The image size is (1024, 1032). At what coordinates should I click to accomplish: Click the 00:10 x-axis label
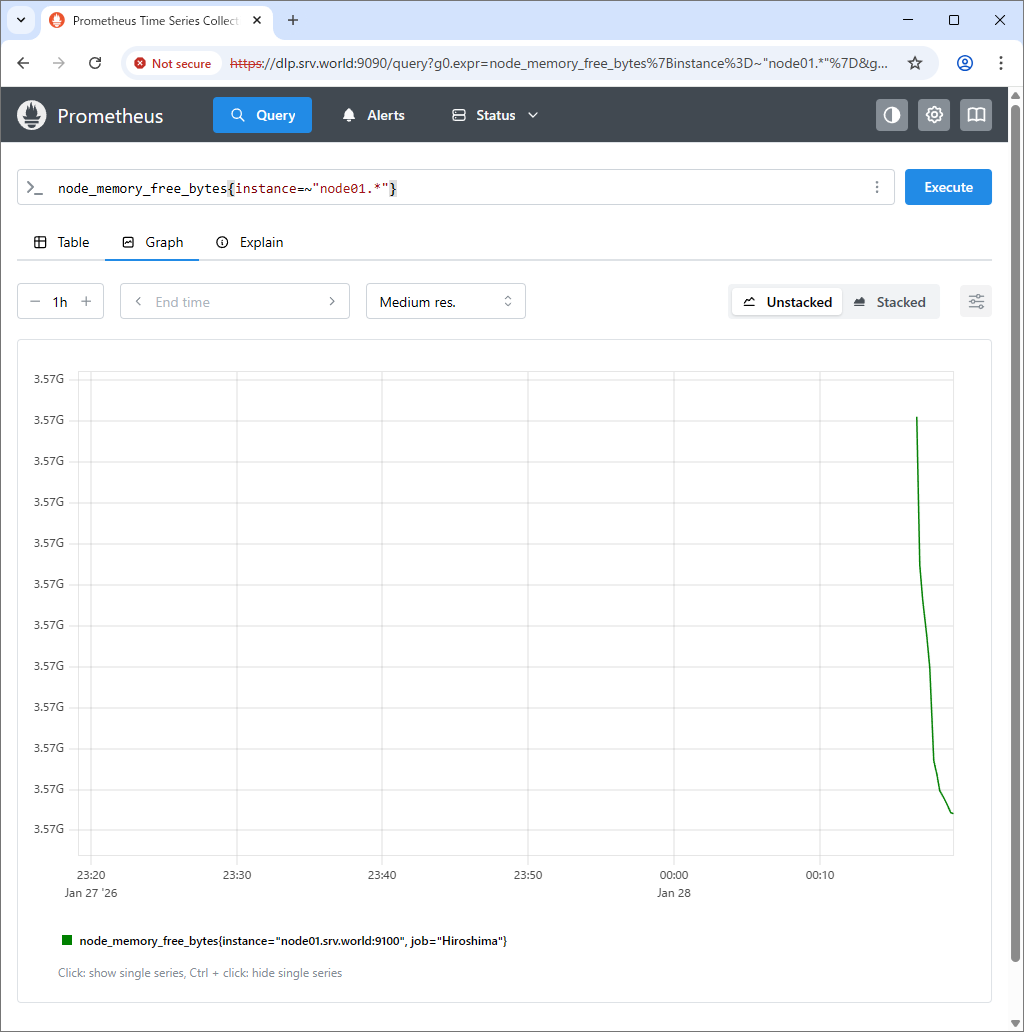pyautogui.click(x=820, y=875)
